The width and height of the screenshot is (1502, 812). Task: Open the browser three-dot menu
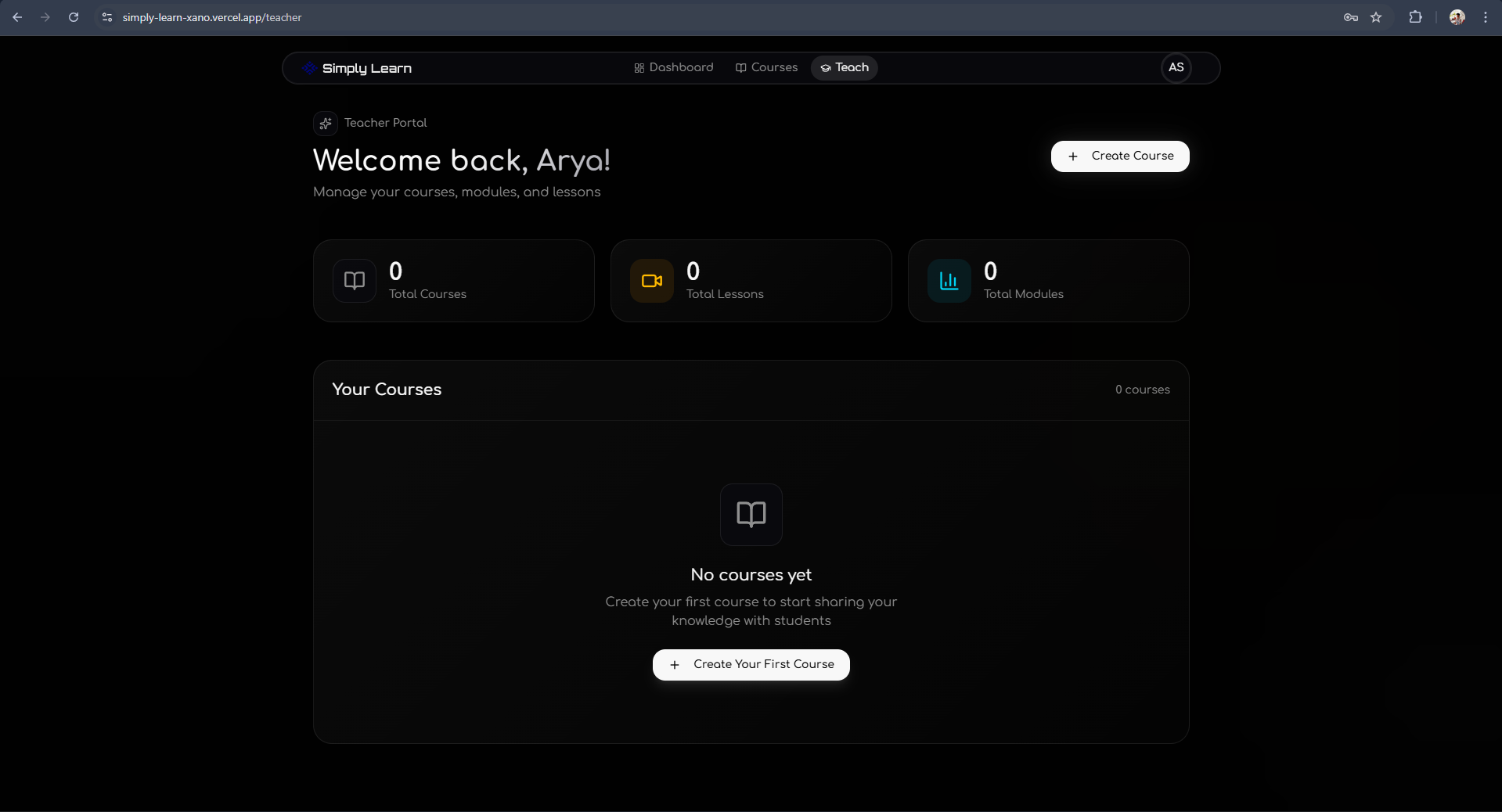pos(1486,17)
